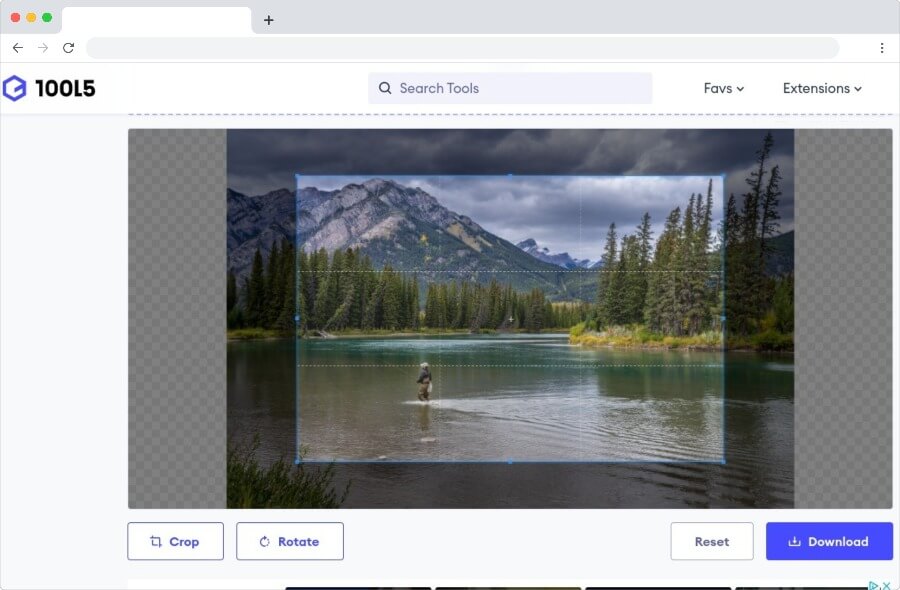Image resolution: width=900 pixels, height=590 pixels.
Task: Reload the page with refresh icon
Action: 68,48
